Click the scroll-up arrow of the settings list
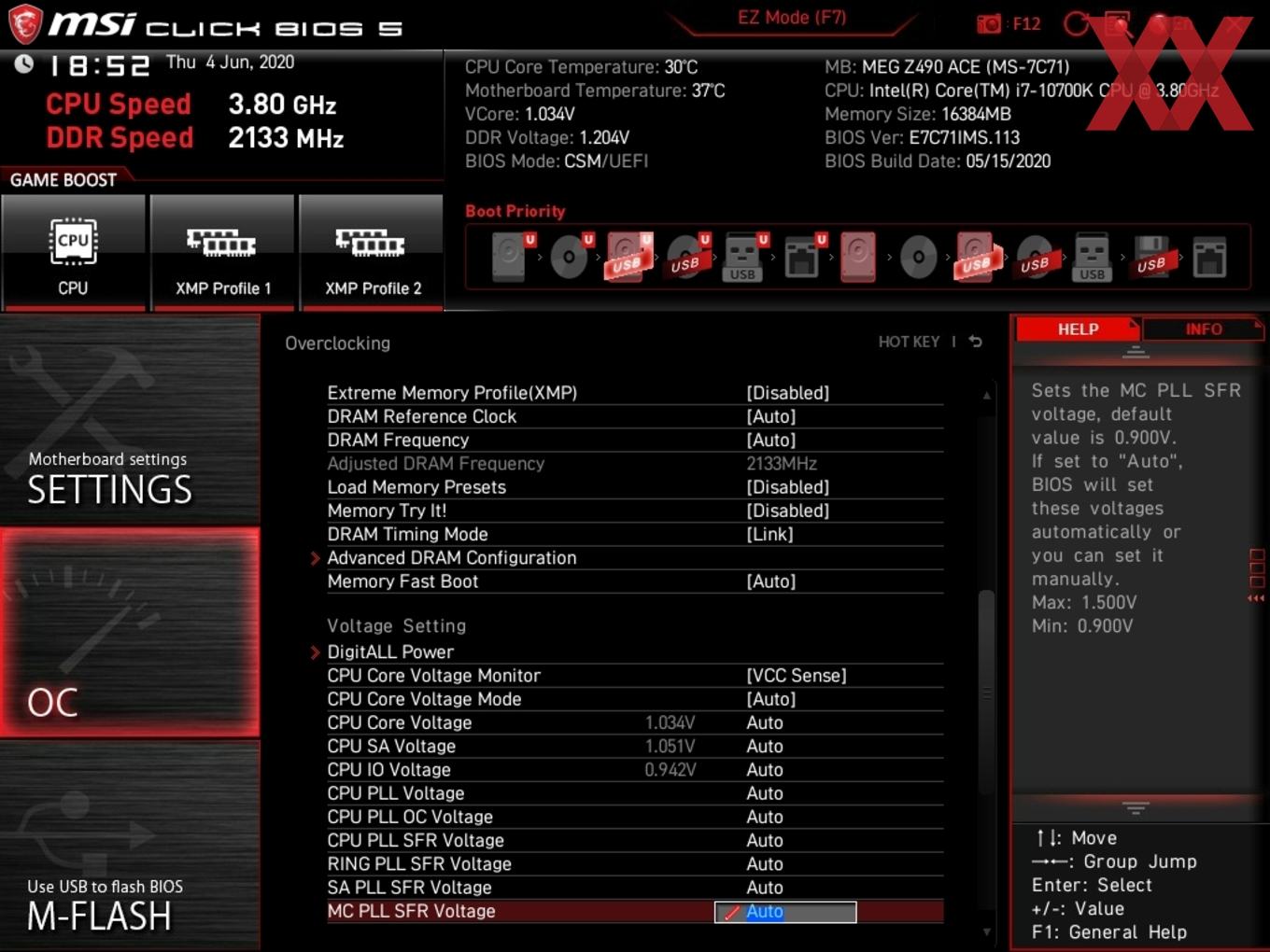 click(x=986, y=396)
